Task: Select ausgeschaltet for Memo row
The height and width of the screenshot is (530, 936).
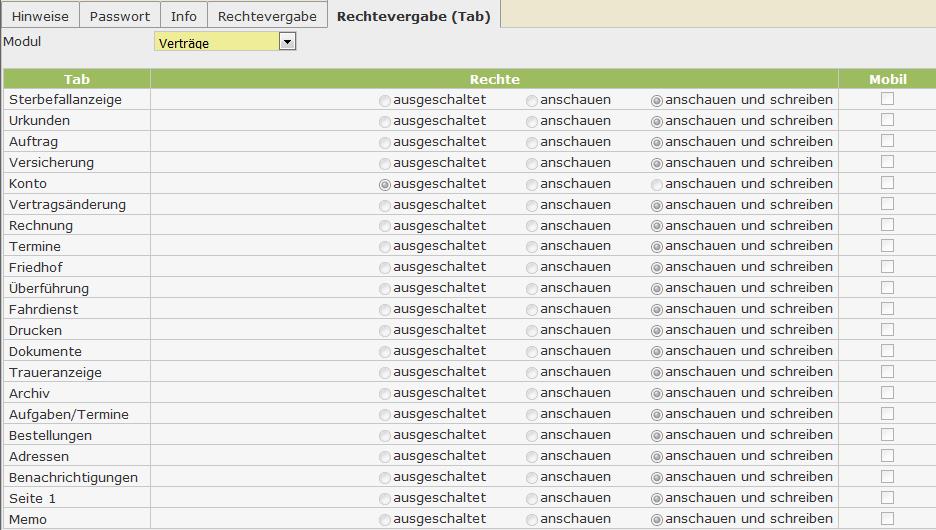Action: (385, 520)
